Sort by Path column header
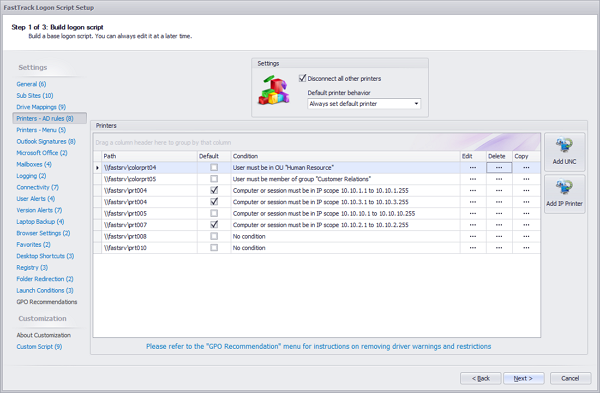 pos(150,156)
